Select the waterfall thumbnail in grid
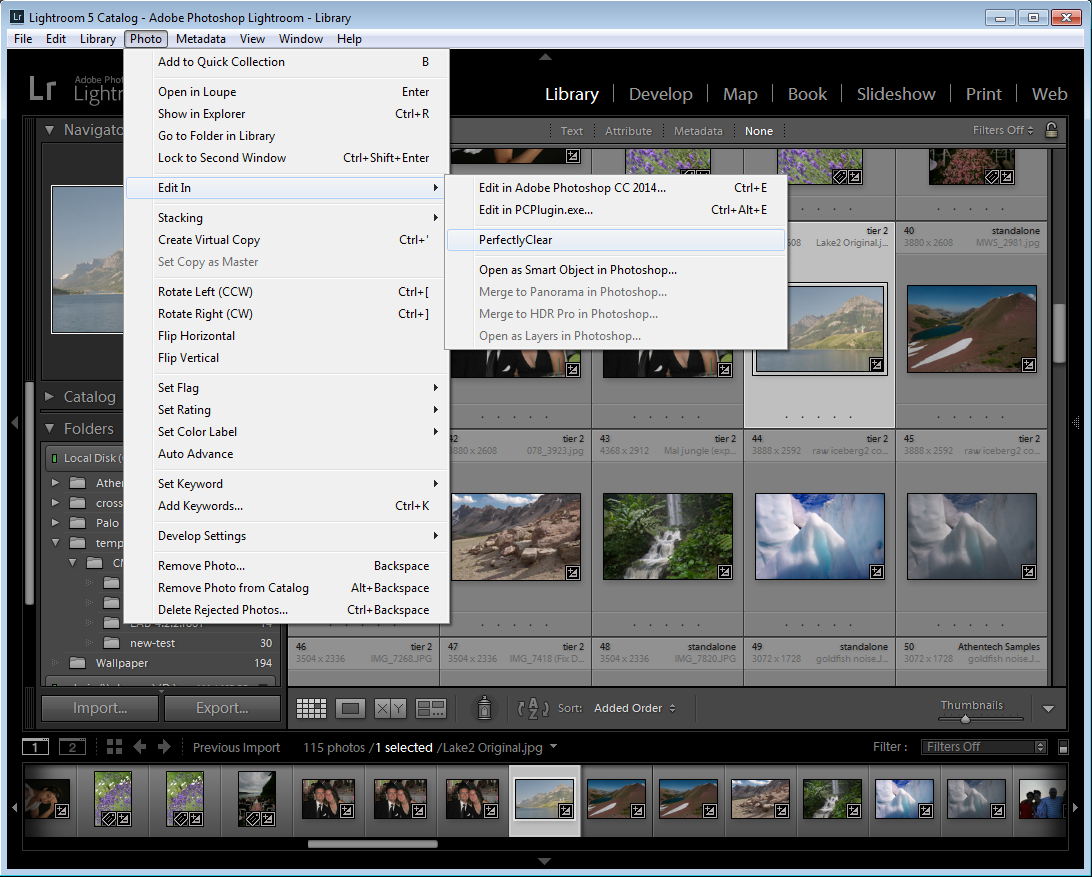 [x=667, y=537]
